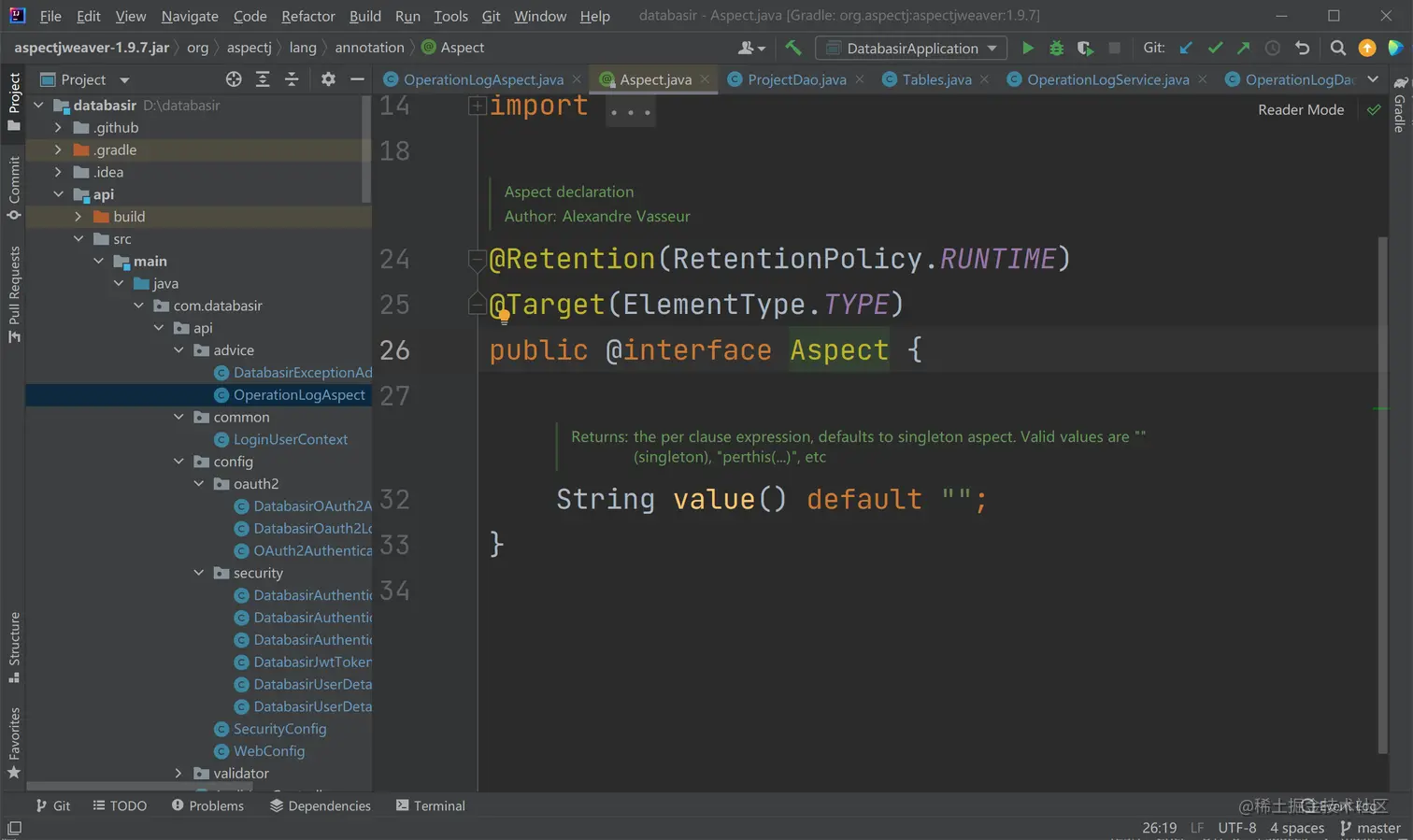Click the editor vertical scrollbar
The width and height of the screenshot is (1413, 840).
tap(1382, 495)
